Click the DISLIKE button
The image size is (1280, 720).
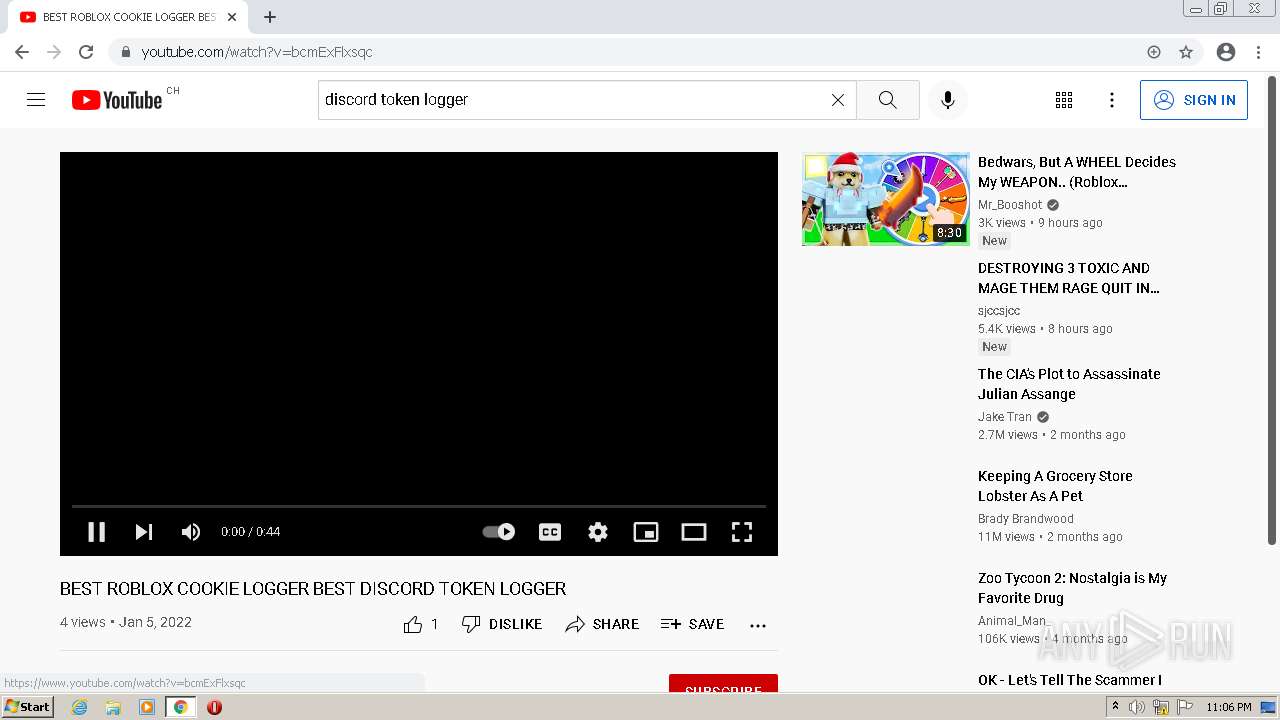(x=502, y=624)
